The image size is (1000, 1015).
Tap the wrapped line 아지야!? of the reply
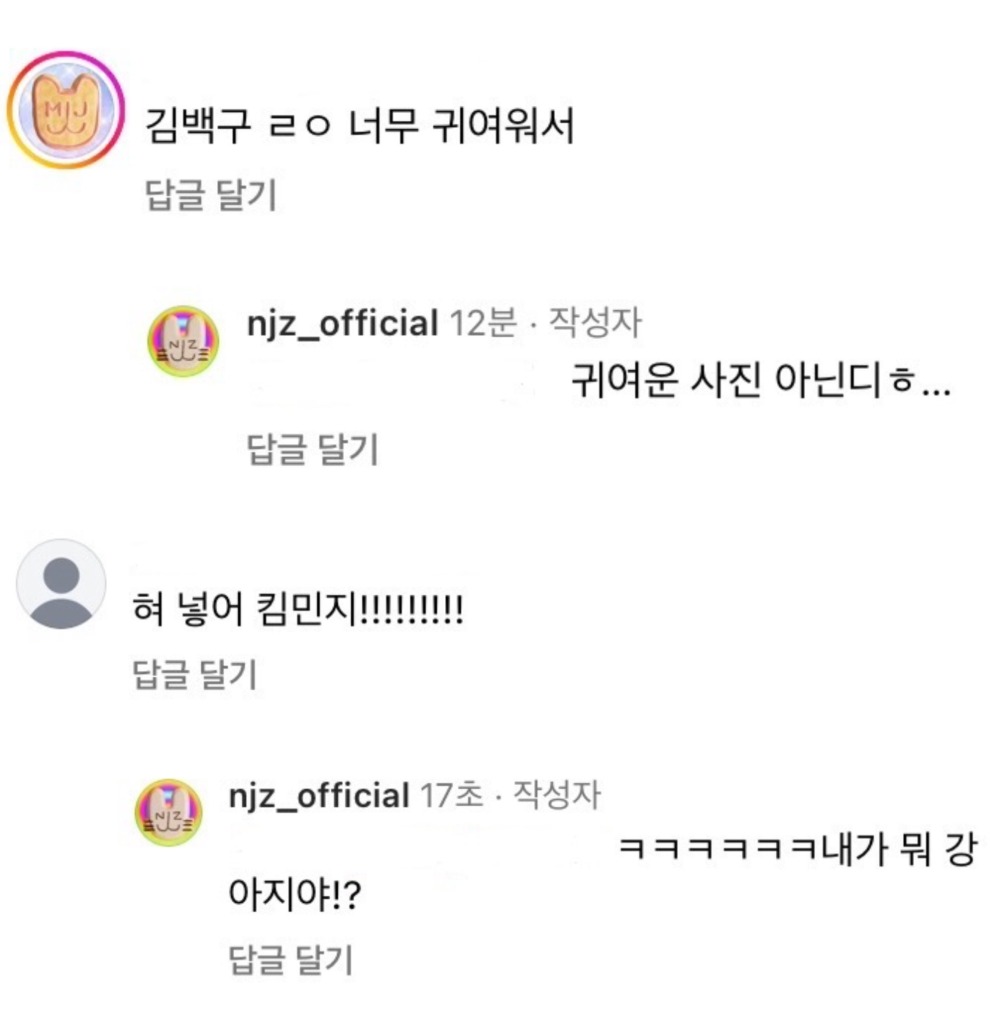tap(294, 895)
